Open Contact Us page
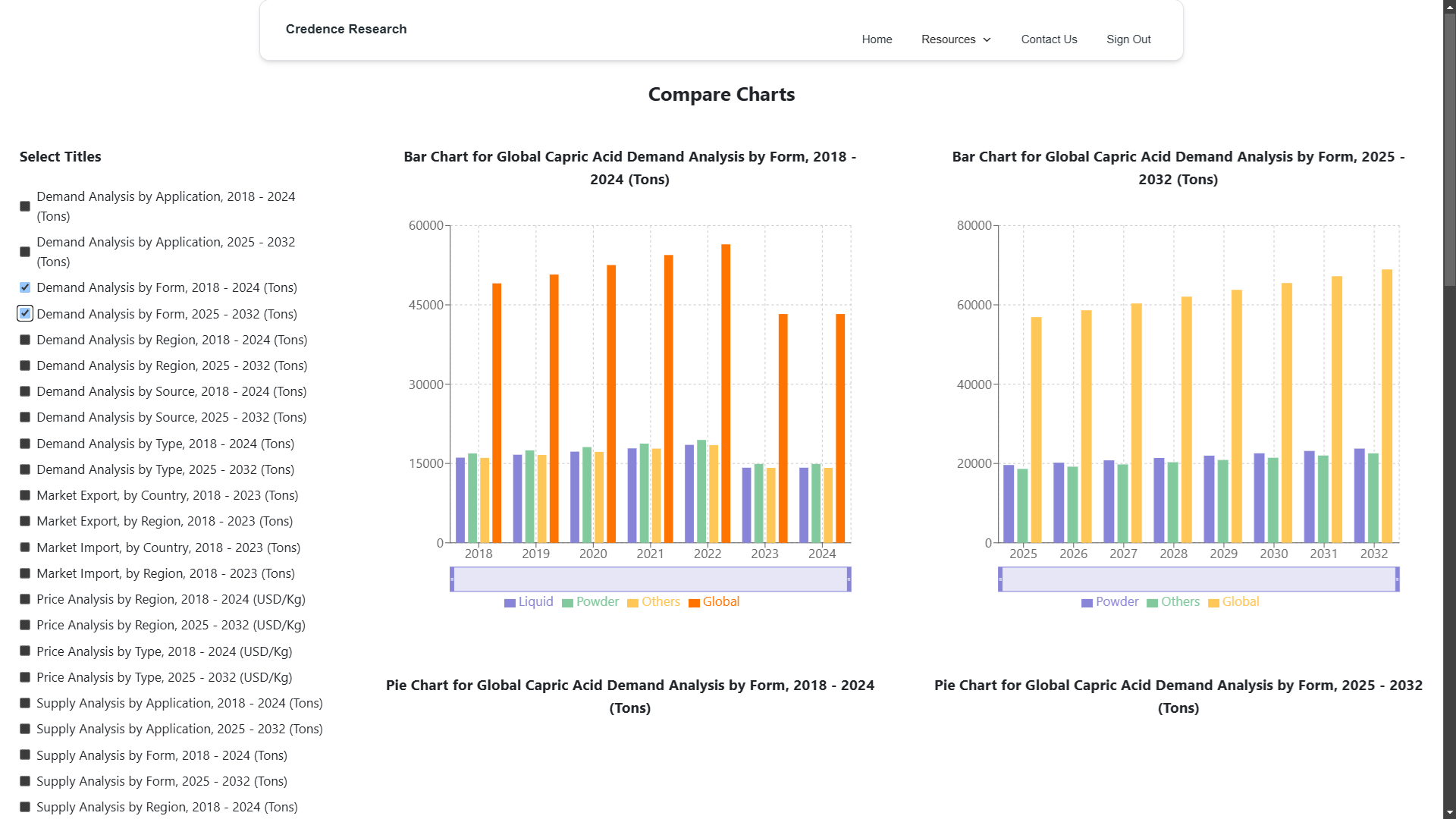Image resolution: width=1456 pixels, height=819 pixels. [x=1049, y=39]
